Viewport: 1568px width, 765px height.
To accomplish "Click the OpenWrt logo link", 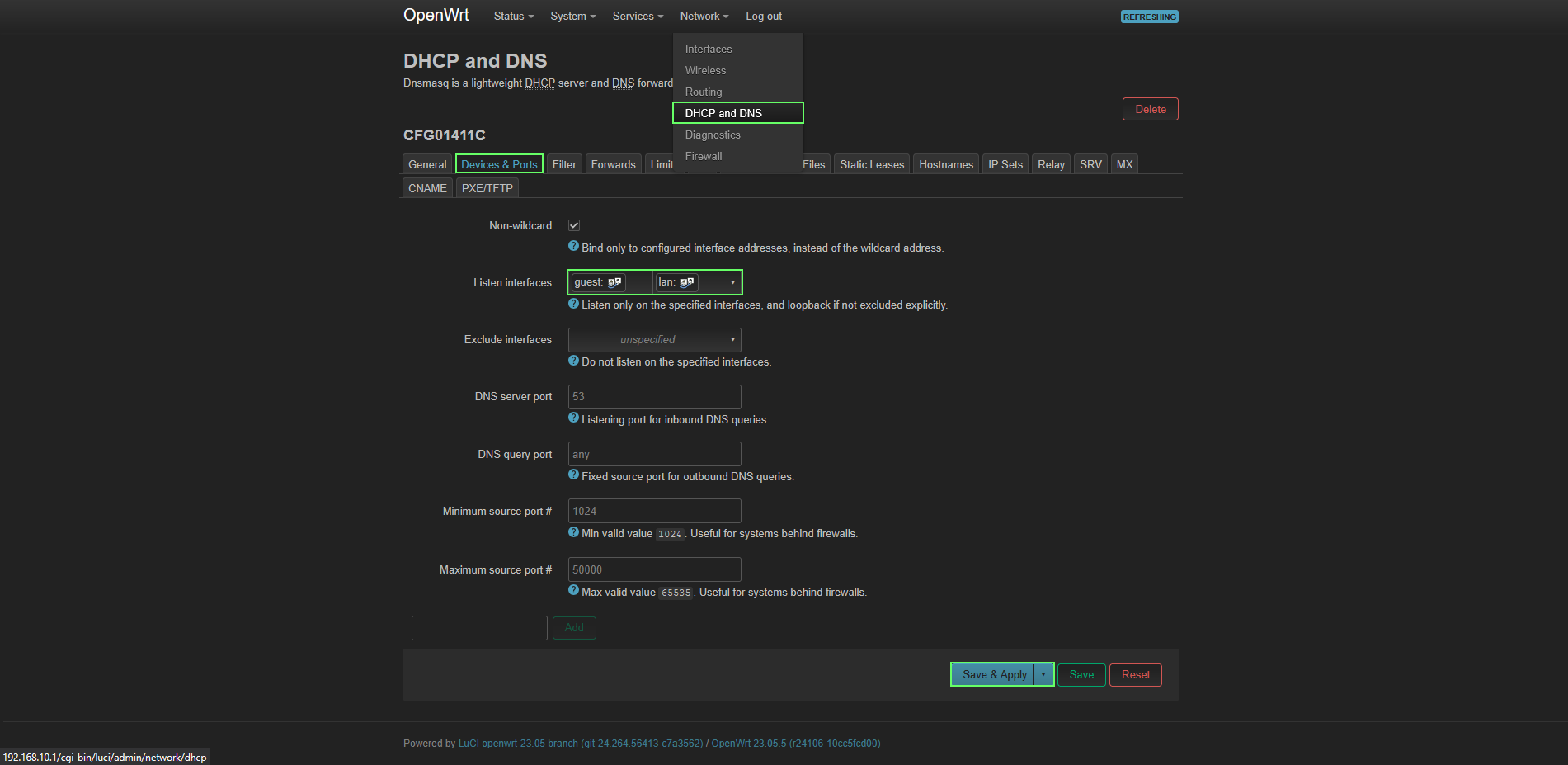I will pyautogui.click(x=436, y=15).
